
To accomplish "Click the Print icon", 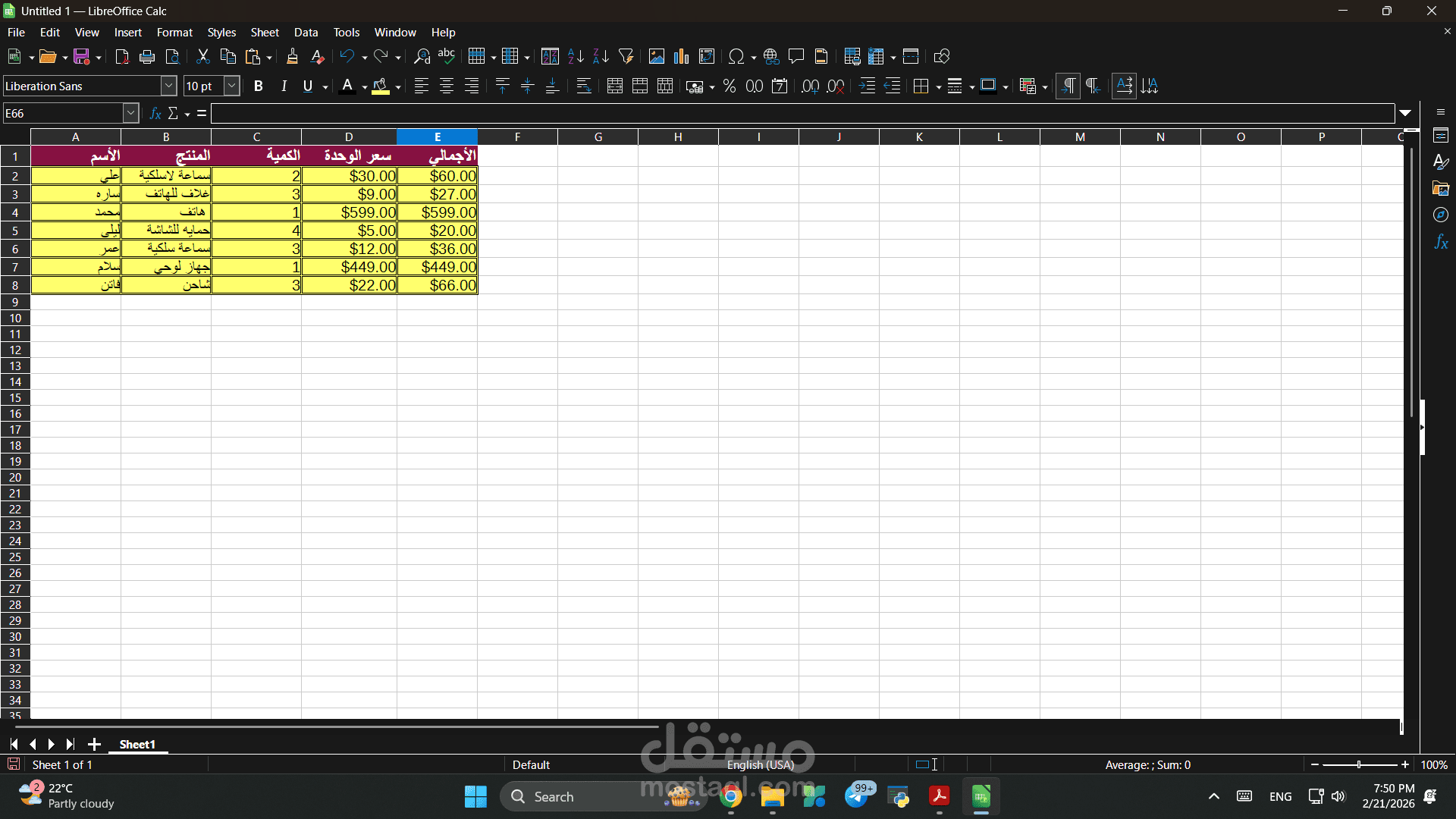I will pos(147,56).
